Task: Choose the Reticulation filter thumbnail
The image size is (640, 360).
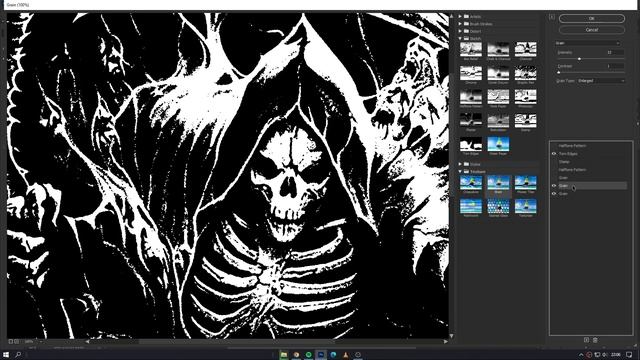Action: [498, 120]
